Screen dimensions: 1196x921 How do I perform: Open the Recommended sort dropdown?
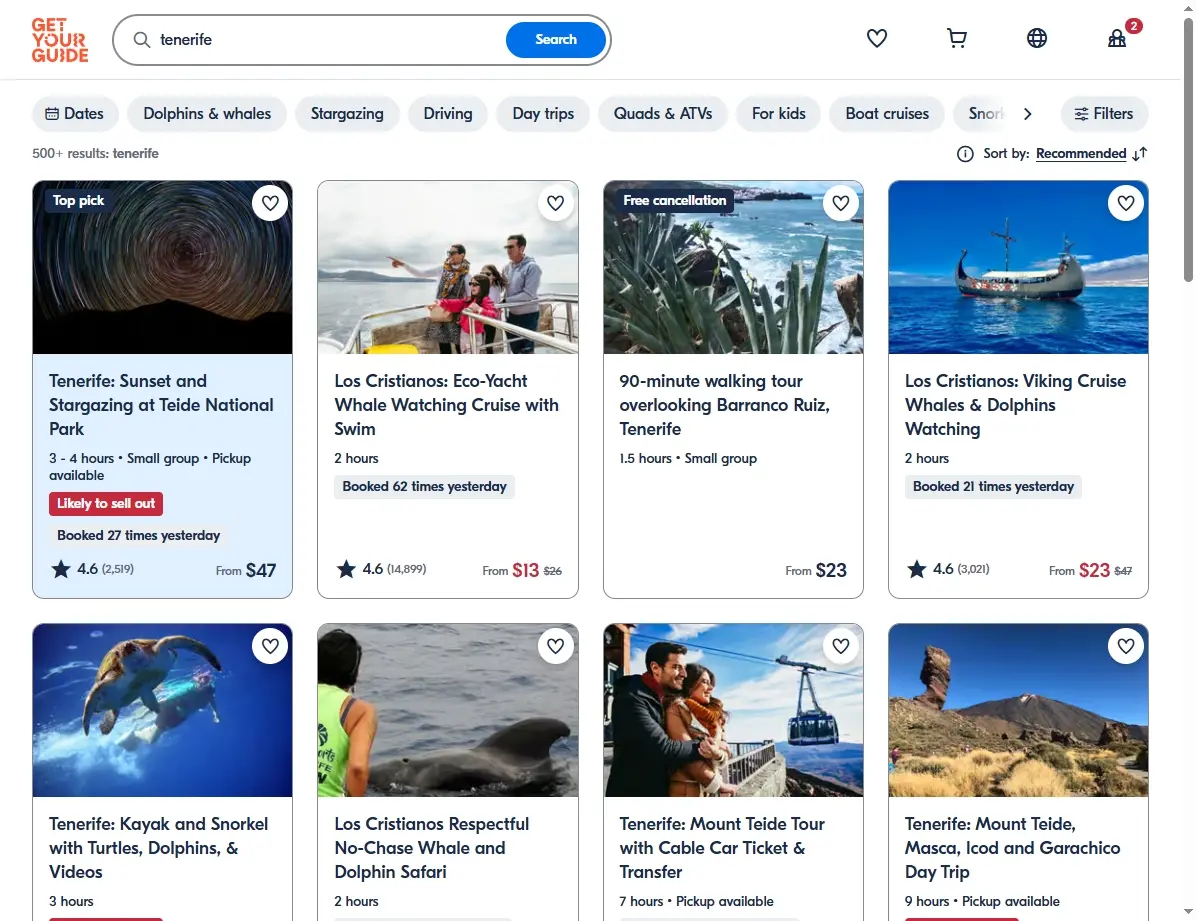pyautogui.click(x=1081, y=153)
